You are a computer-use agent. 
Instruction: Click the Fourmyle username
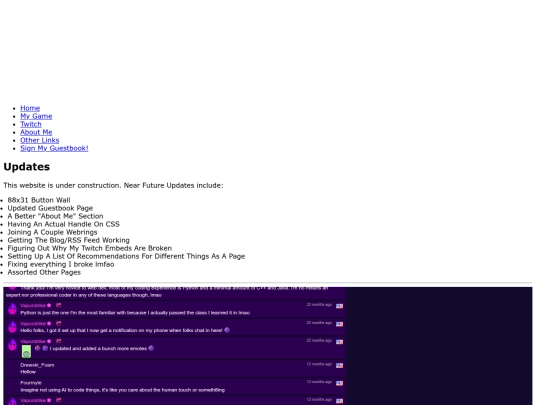[31, 383]
